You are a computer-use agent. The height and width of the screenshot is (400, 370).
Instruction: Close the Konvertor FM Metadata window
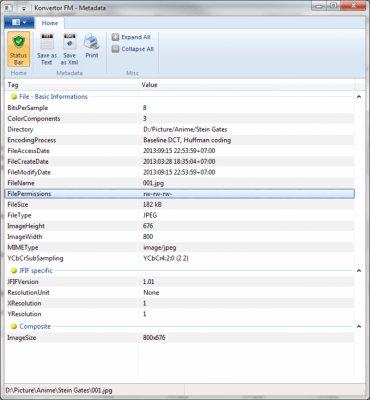pos(352,6)
